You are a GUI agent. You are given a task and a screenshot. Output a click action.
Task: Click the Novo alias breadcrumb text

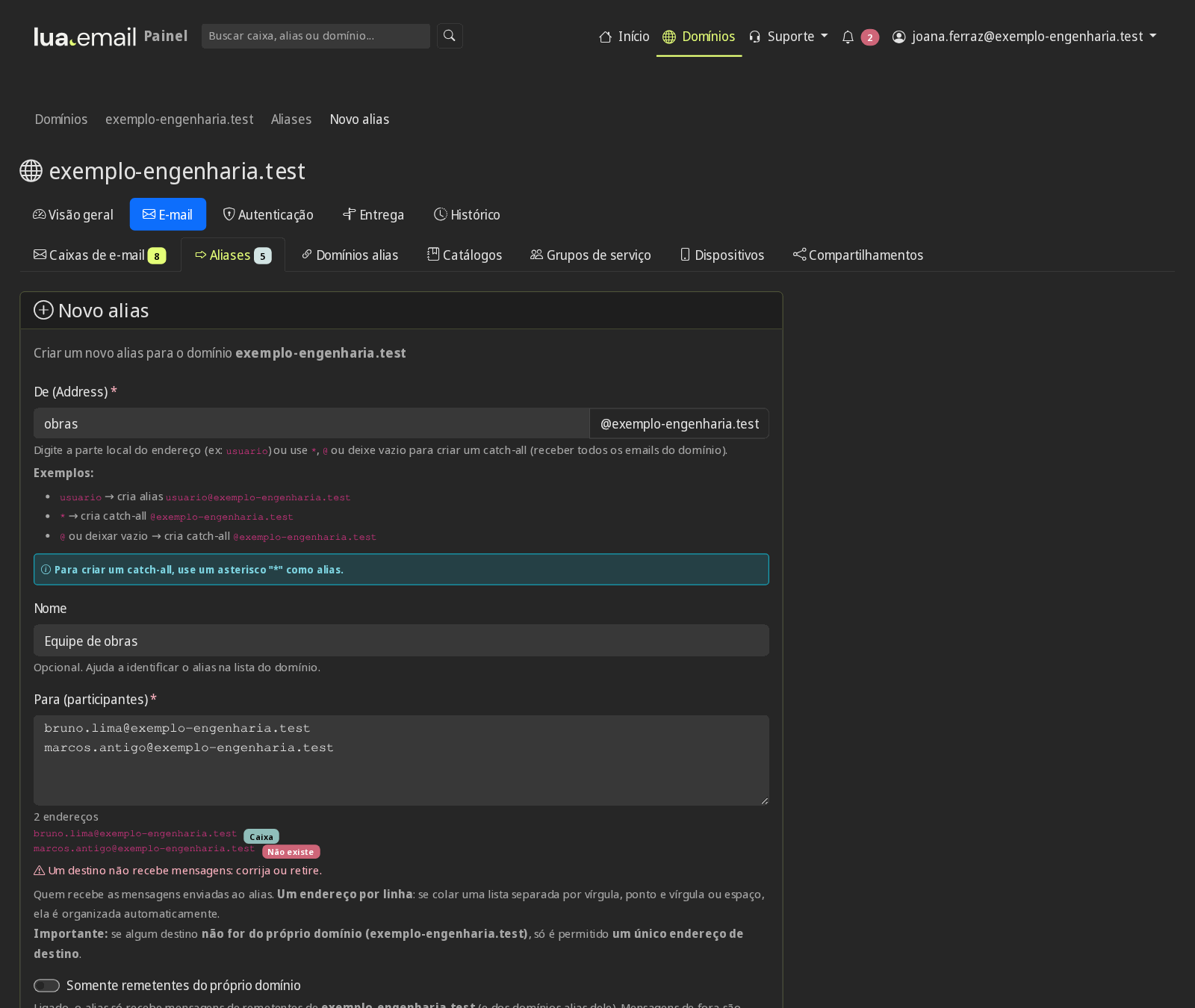(359, 119)
